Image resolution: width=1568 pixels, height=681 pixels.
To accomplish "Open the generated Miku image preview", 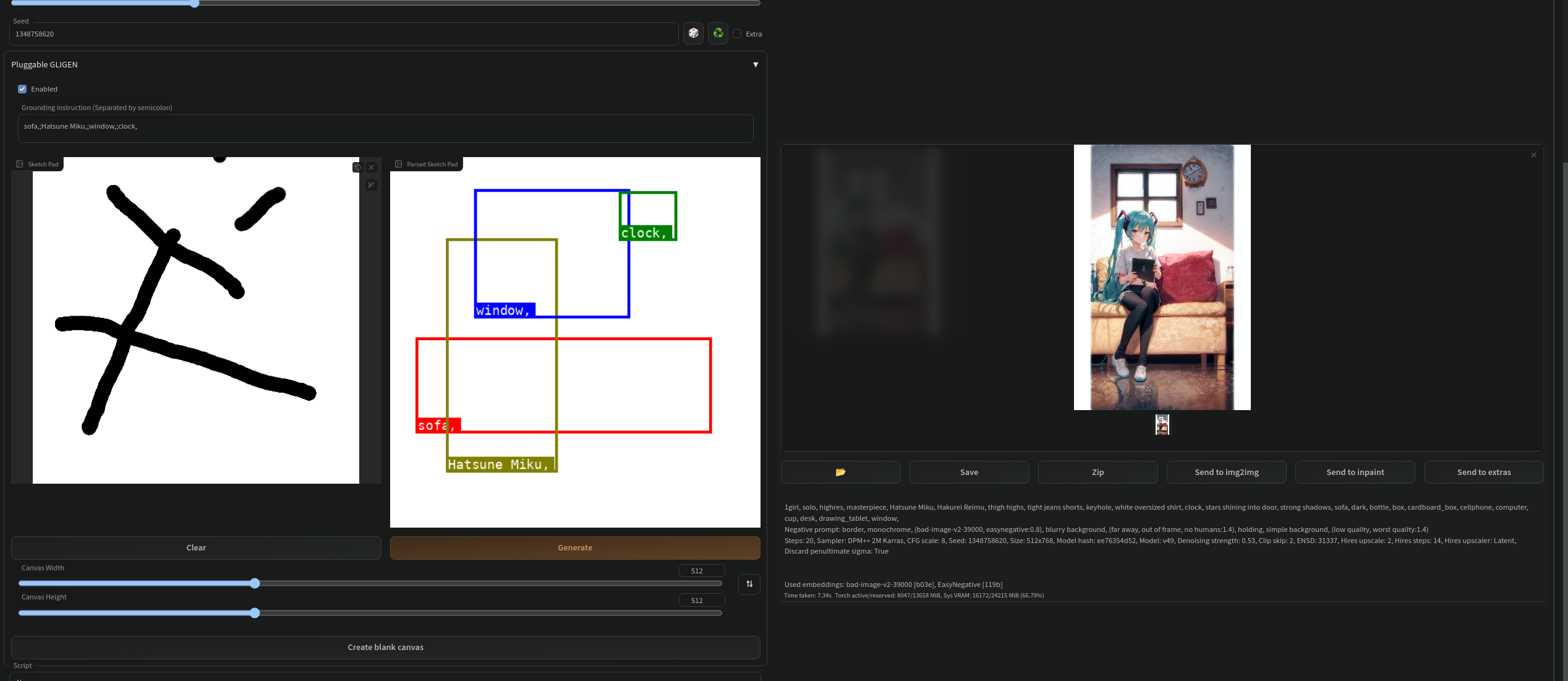I will [1162, 277].
